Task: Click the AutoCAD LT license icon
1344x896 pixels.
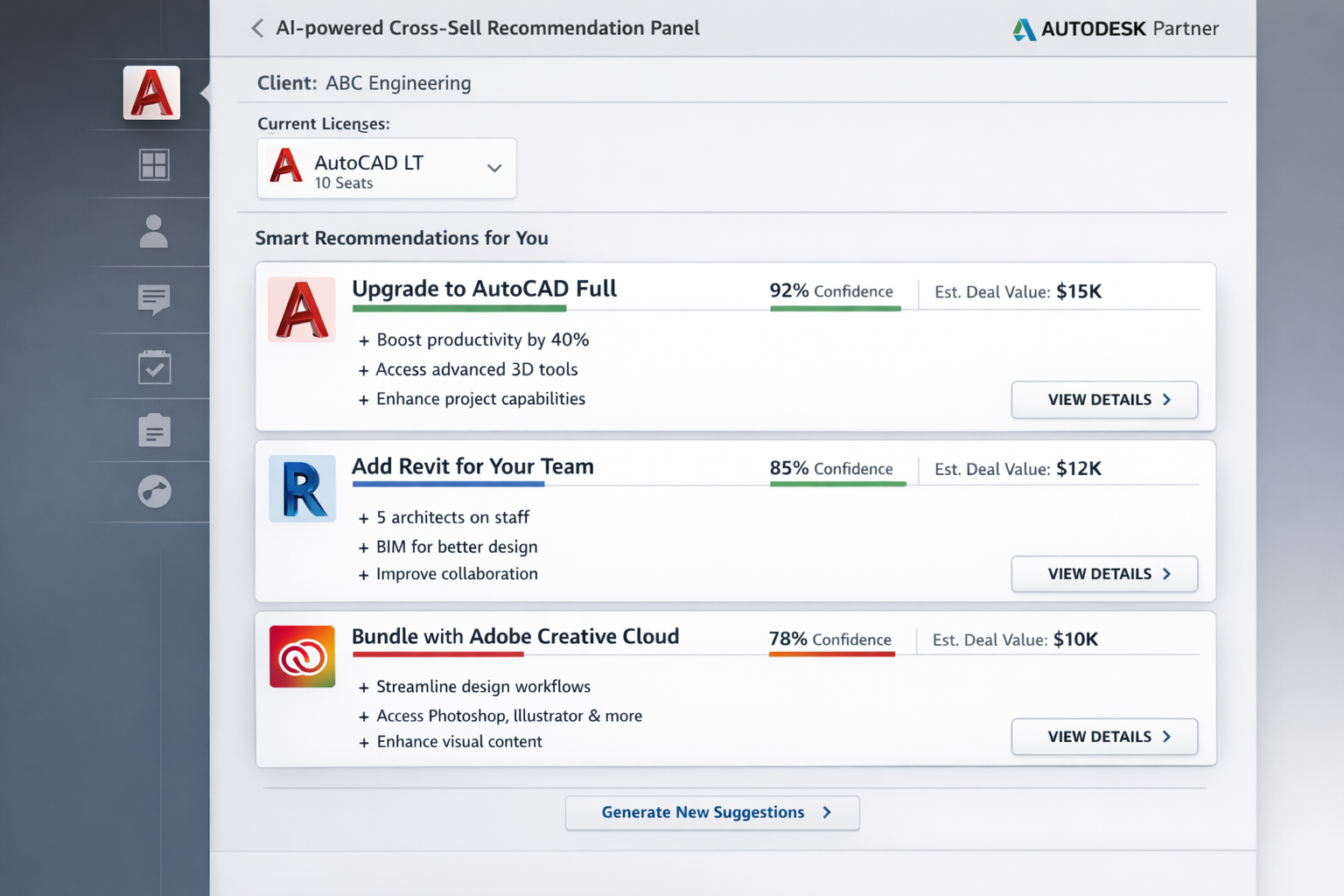Action: click(x=286, y=165)
